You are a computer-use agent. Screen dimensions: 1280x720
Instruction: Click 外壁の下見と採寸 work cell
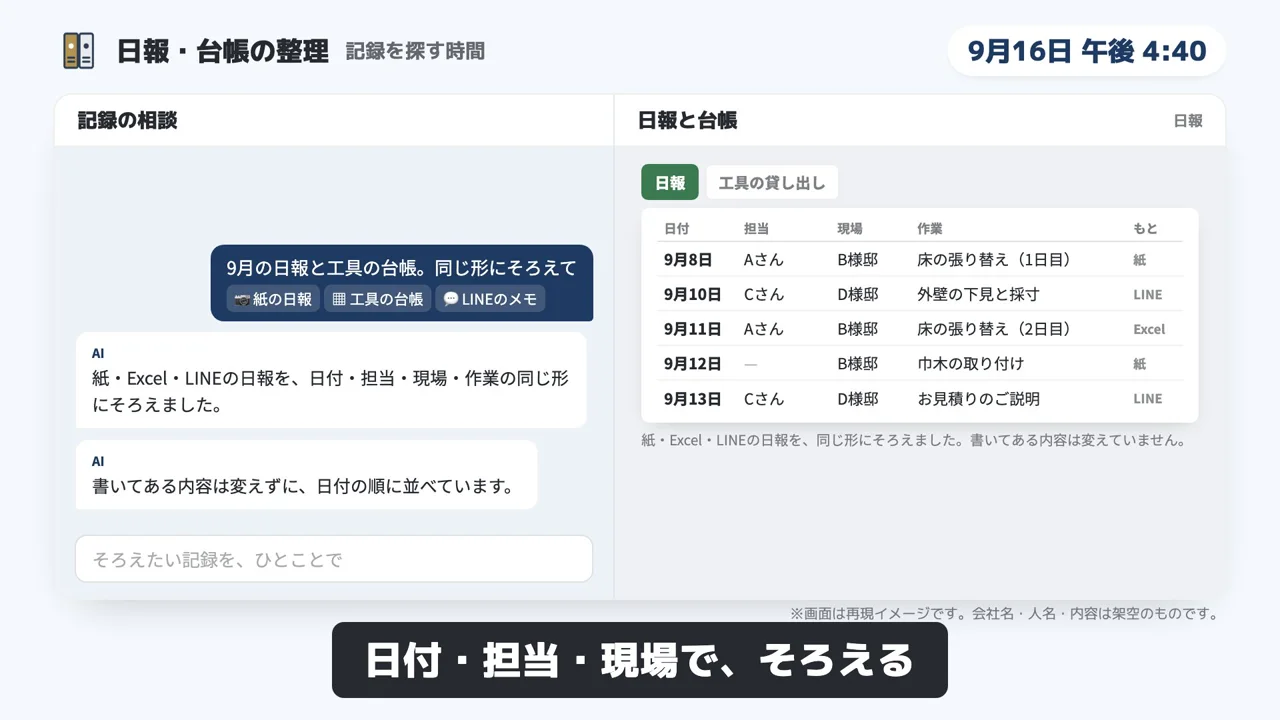click(x=978, y=294)
